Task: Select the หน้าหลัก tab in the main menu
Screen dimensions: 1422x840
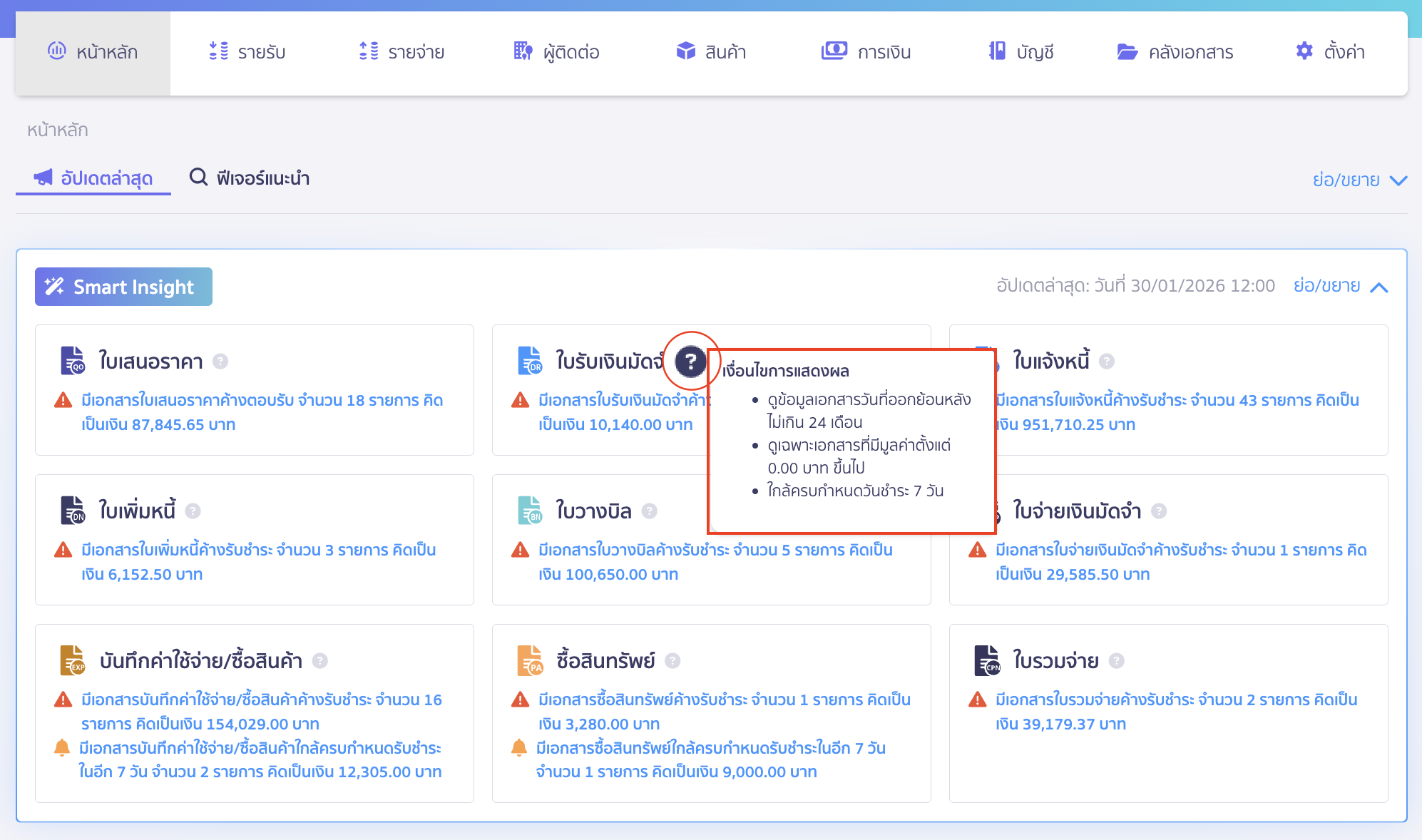Action: pos(93,51)
